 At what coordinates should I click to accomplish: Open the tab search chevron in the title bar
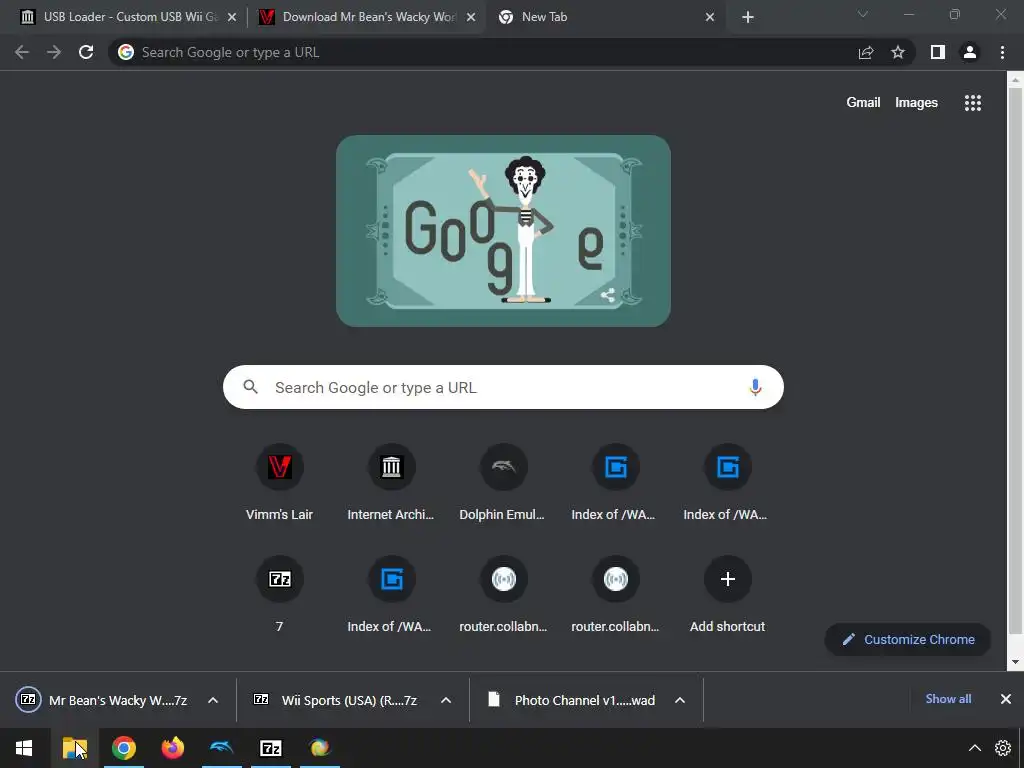point(863,14)
